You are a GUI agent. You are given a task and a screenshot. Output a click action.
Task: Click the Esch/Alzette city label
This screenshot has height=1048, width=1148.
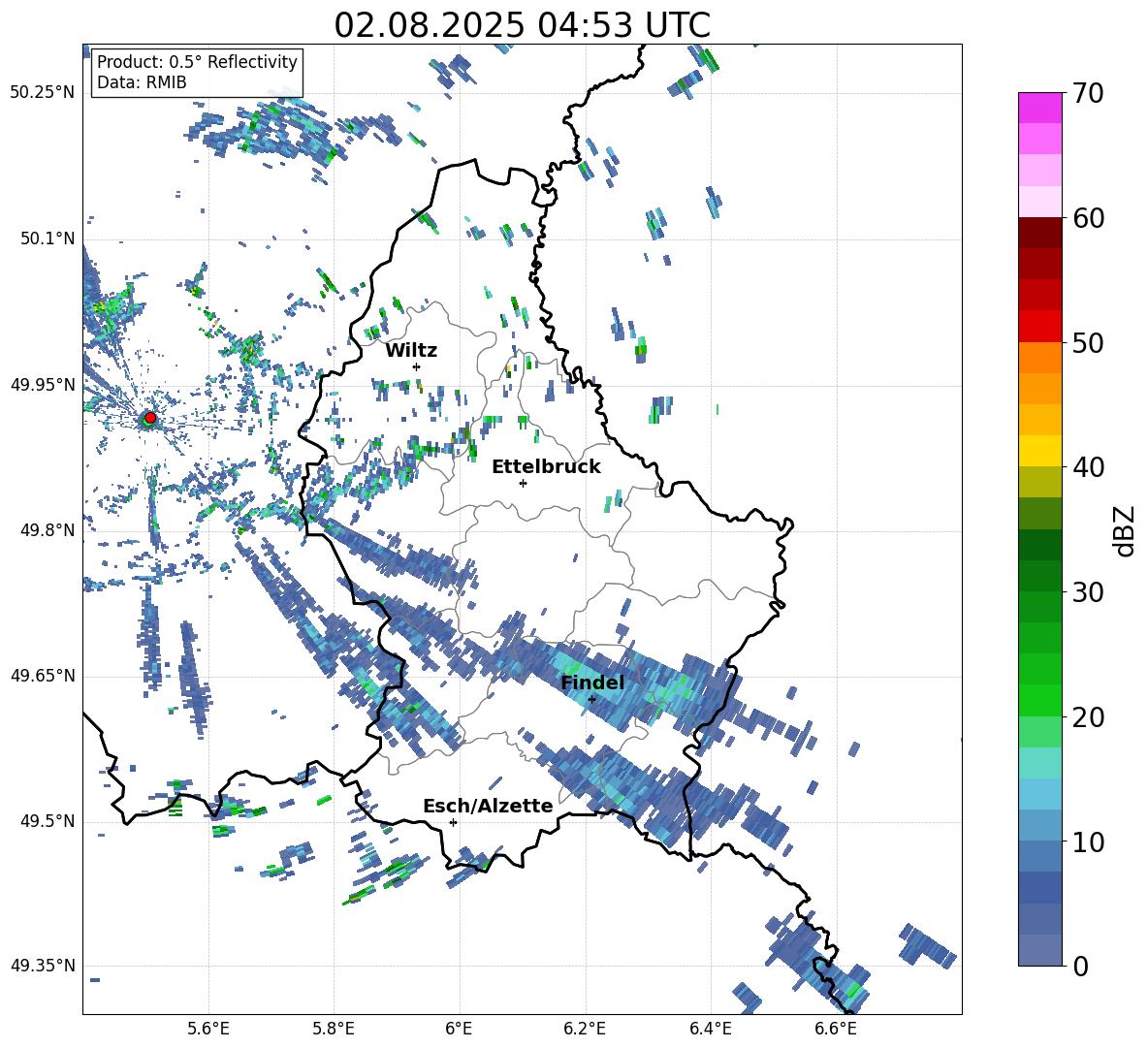pos(488,806)
